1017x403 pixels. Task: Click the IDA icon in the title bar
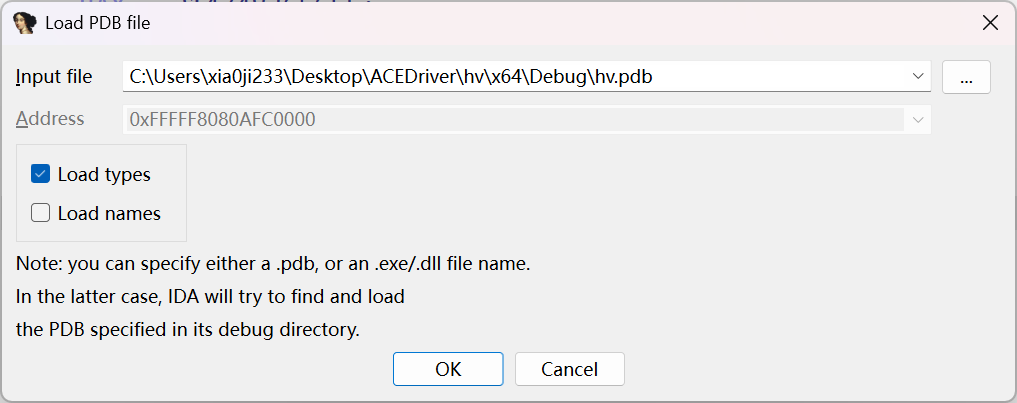(24, 22)
